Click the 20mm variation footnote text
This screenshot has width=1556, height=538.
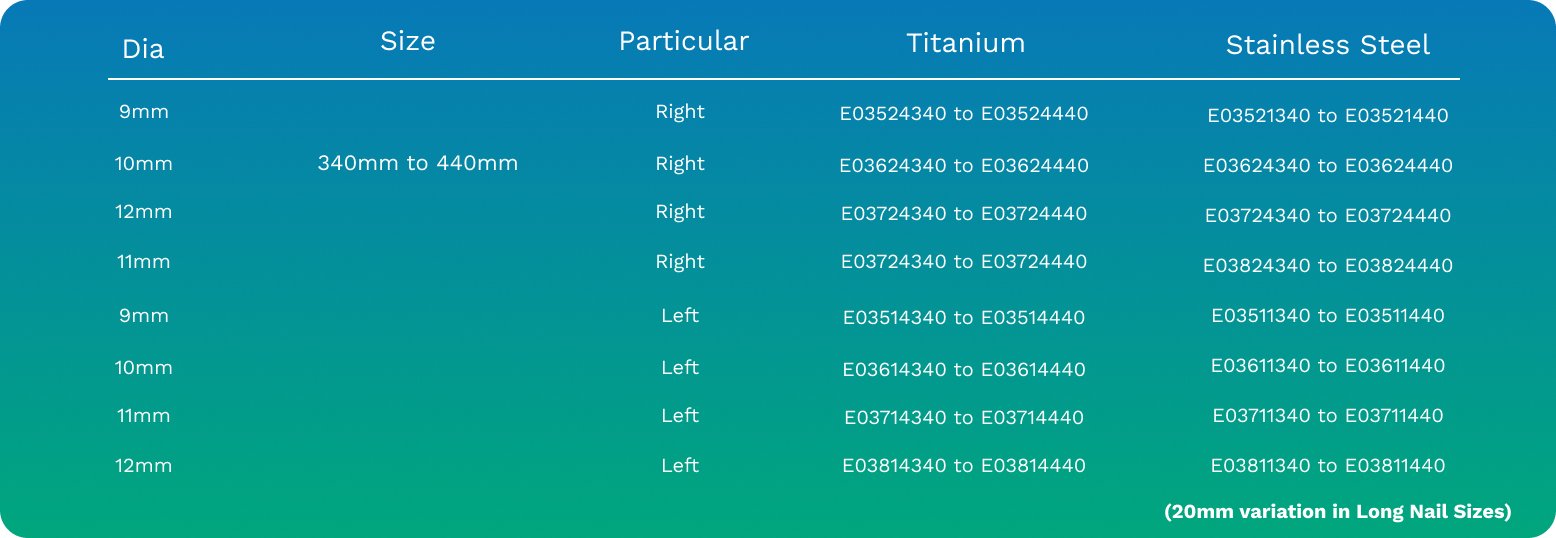coord(1337,512)
